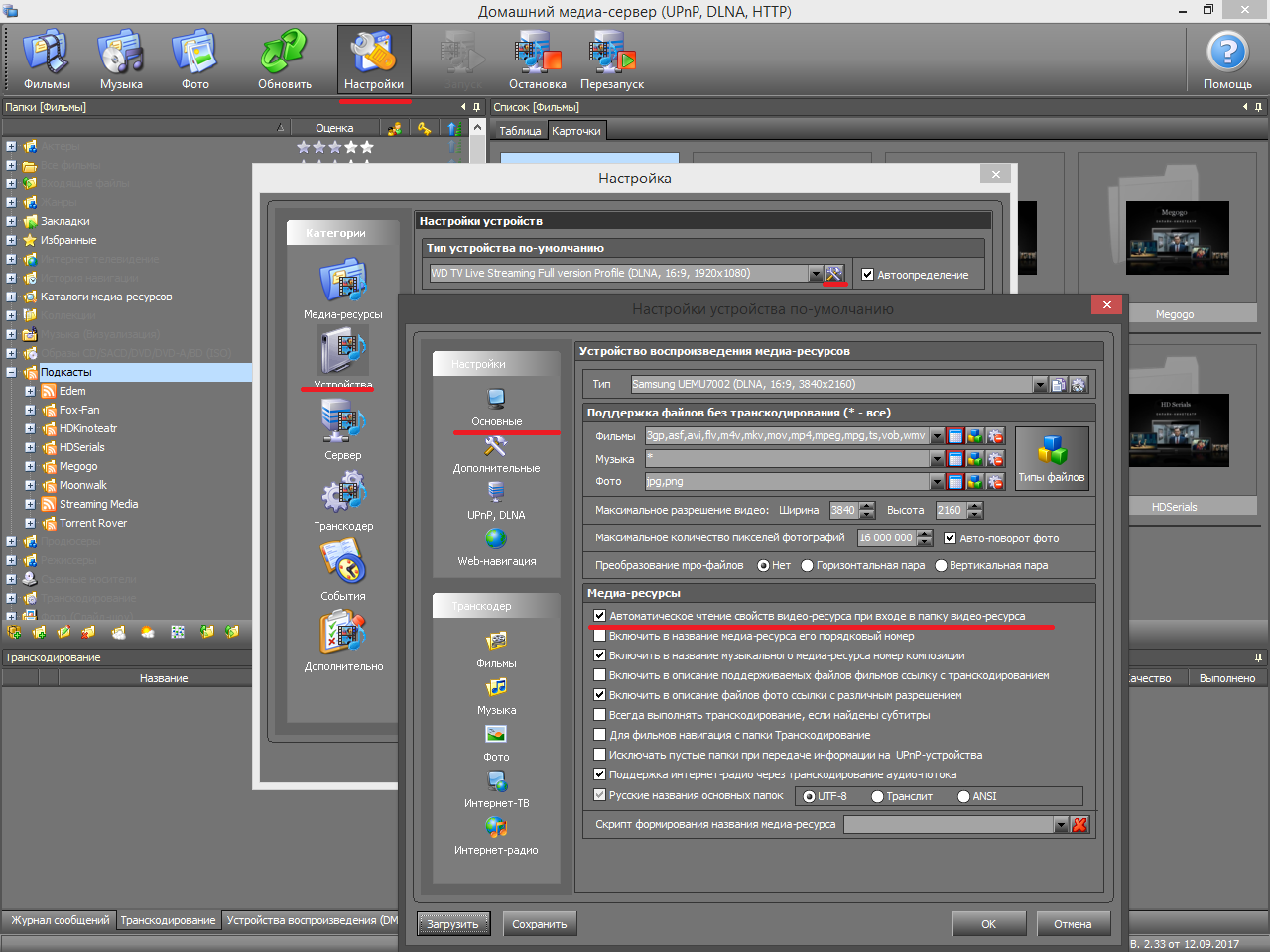This screenshot has height=952, width=1270.
Task: Click the Перезапуск server icon
Action: point(612,59)
